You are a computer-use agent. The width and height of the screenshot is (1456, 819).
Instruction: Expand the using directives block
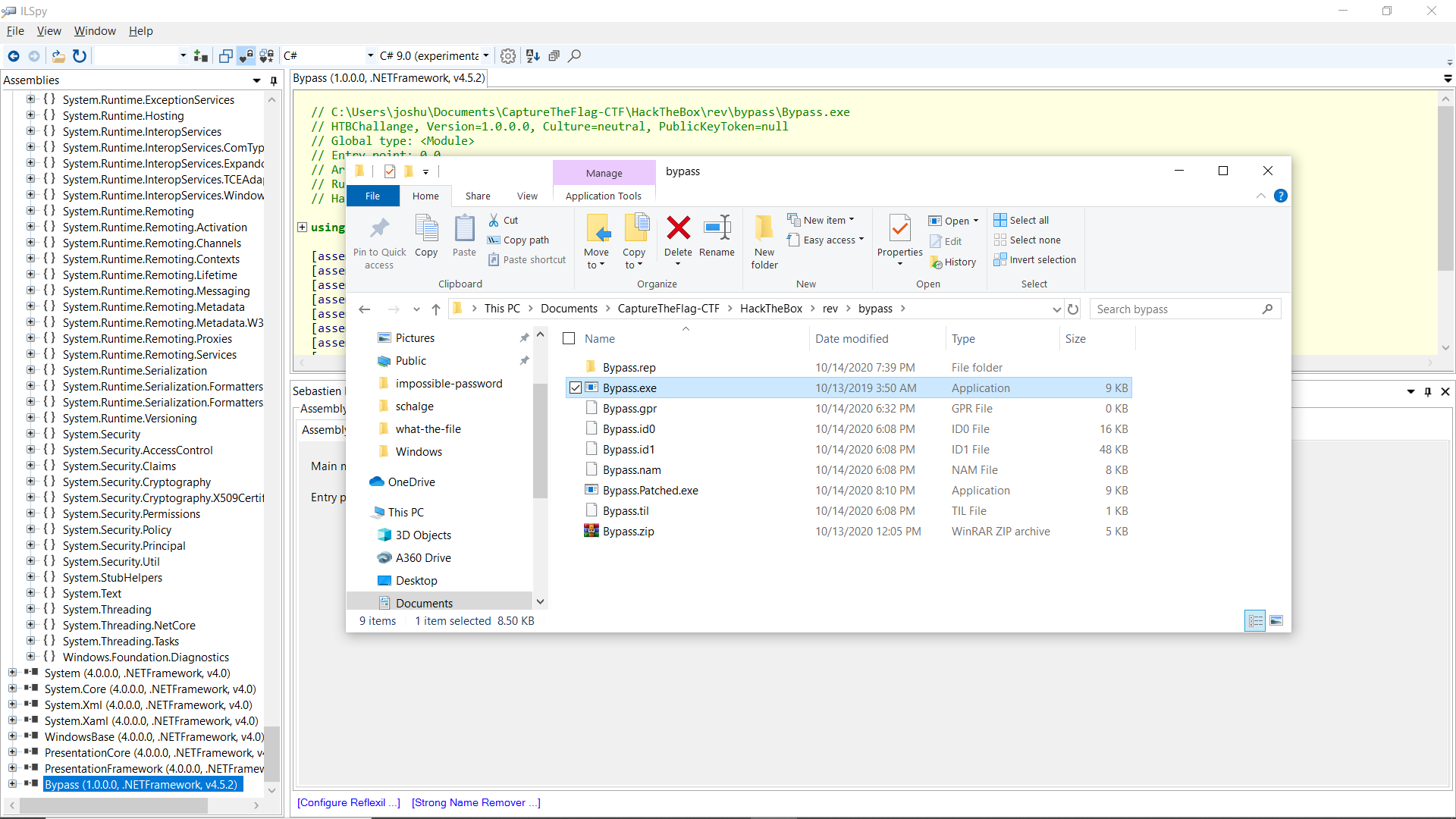(302, 227)
